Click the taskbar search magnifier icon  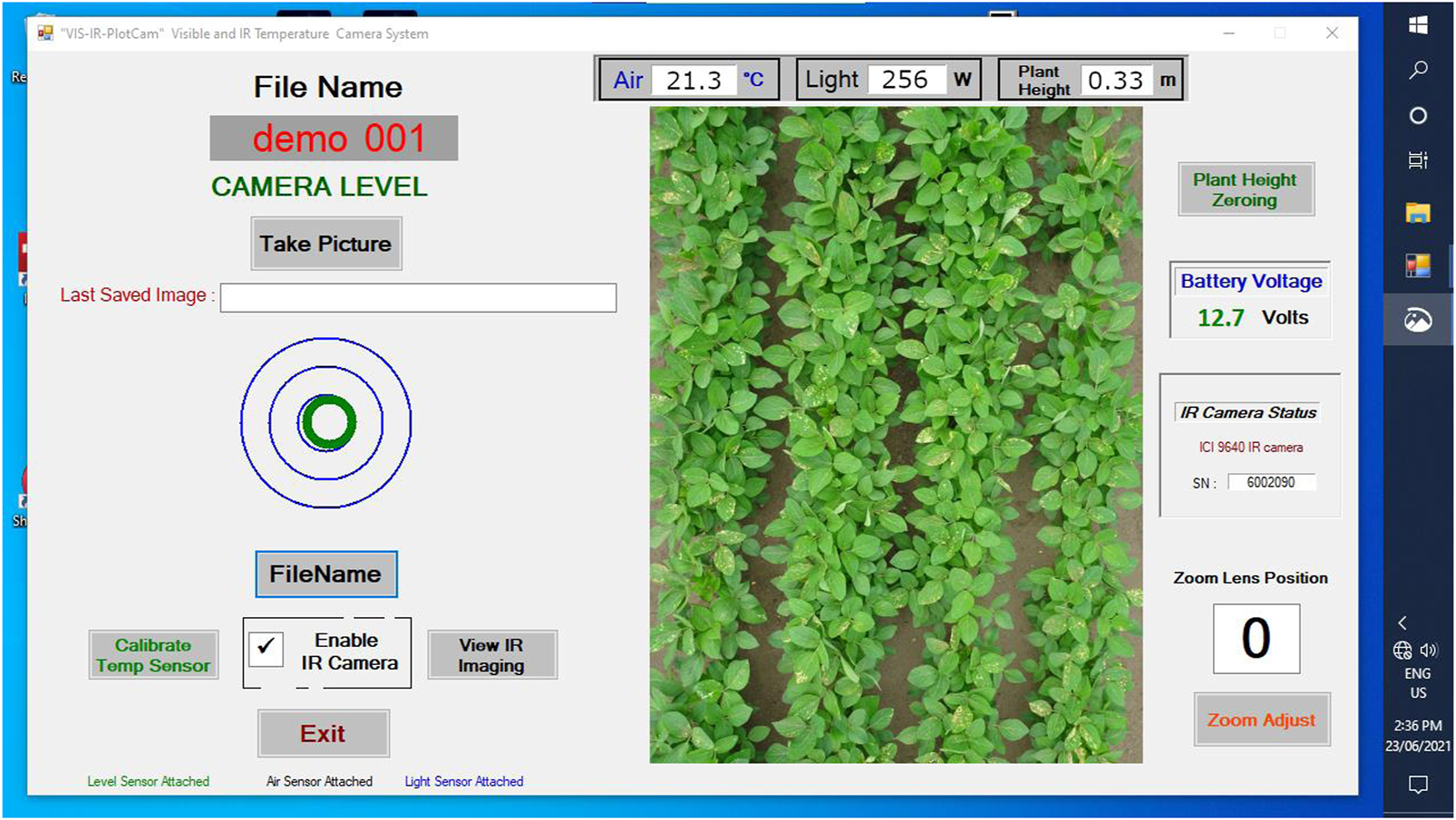1418,71
